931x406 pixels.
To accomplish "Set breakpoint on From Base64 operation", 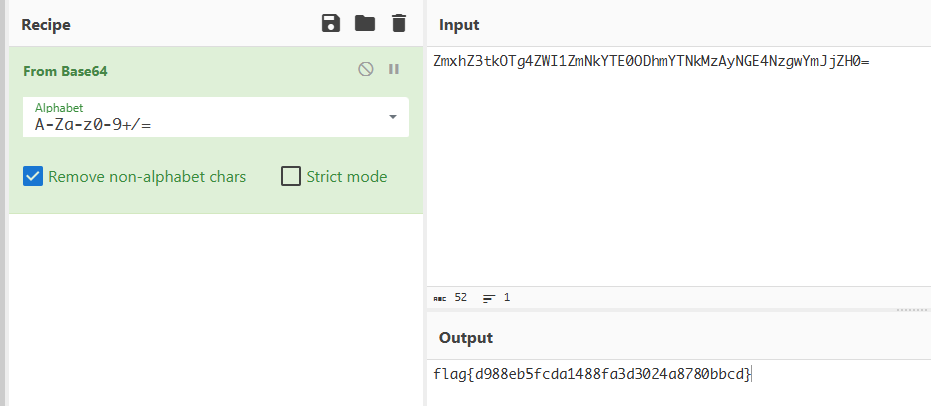I will click(x=394, y=70).
